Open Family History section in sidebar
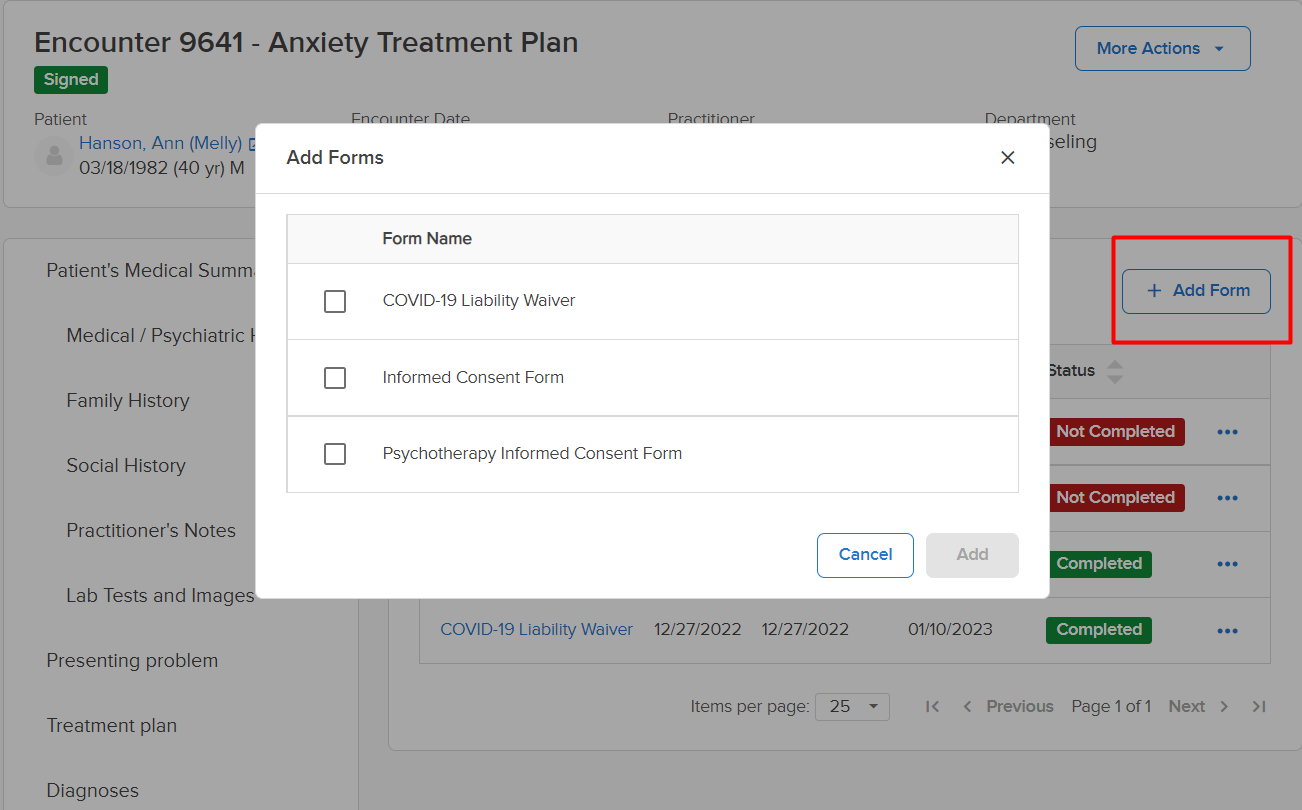 (128, 401)
